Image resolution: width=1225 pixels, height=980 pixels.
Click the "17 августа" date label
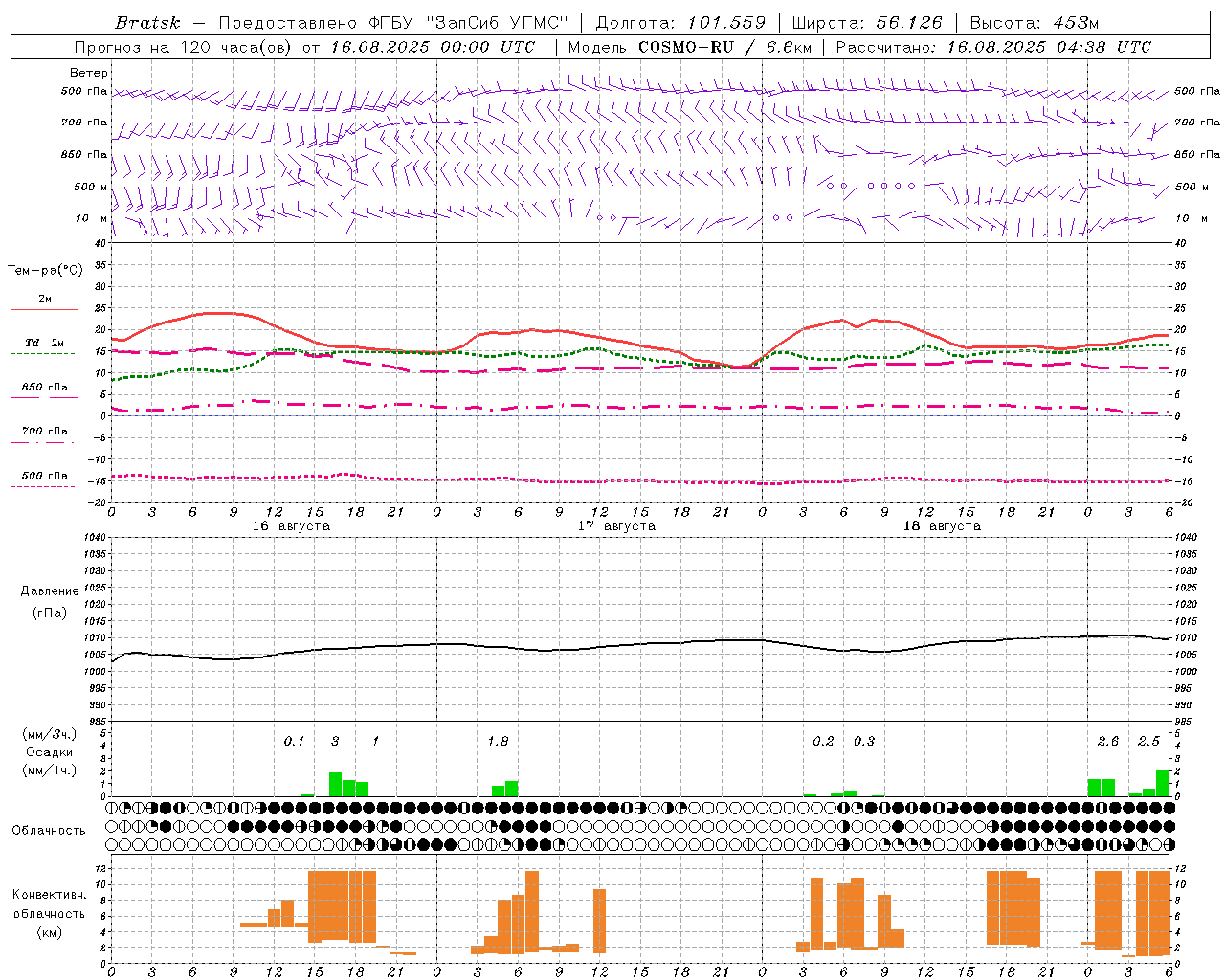tap(616, 526)
